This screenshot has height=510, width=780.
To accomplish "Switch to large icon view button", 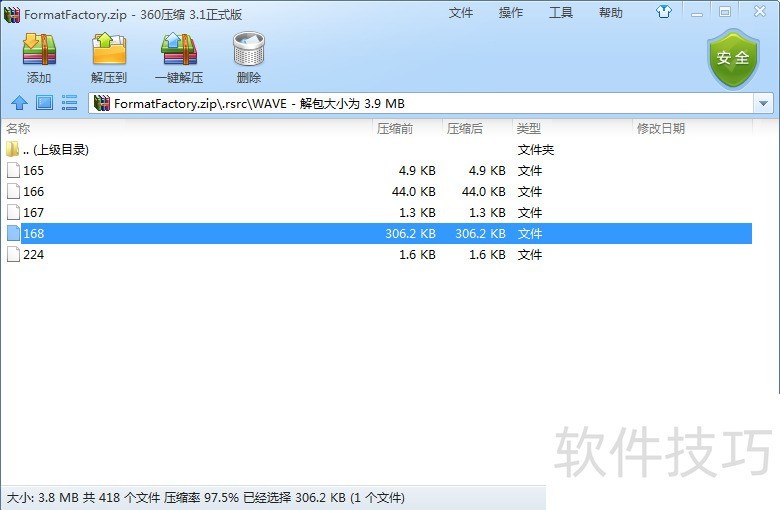I will (x=44, y=103).
